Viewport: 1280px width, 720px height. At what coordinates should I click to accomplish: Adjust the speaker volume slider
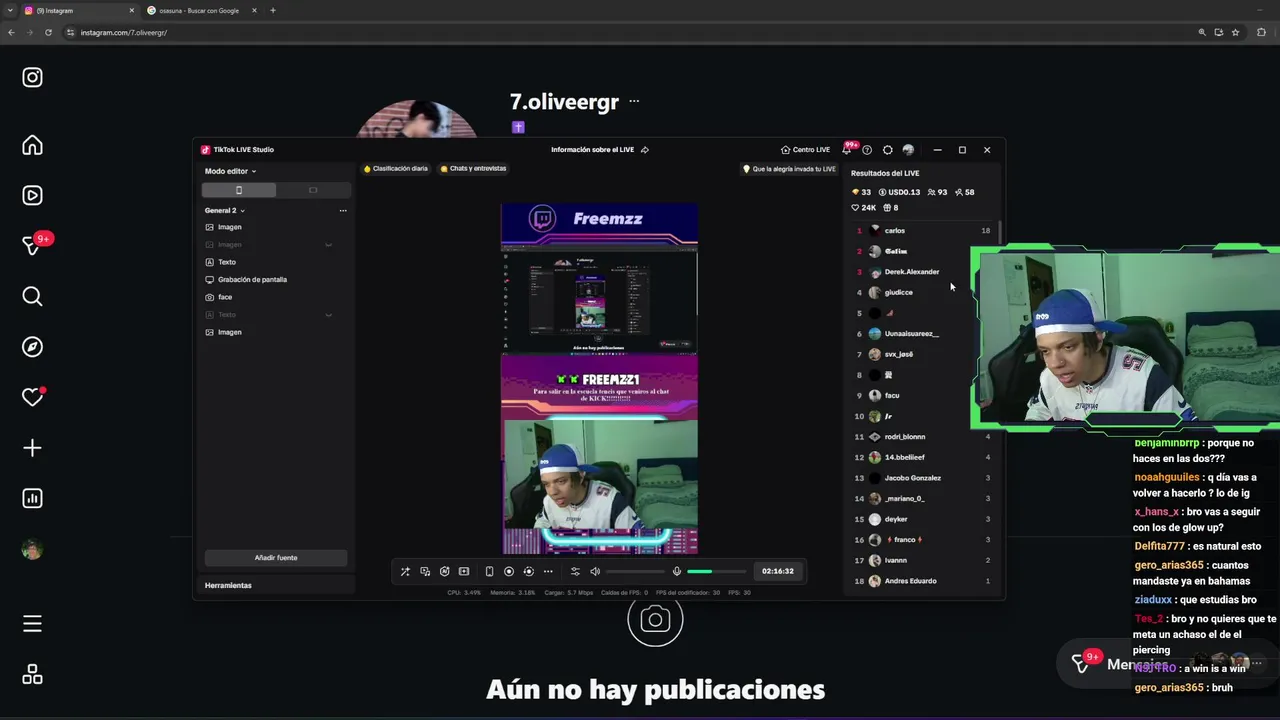[635, 571]
